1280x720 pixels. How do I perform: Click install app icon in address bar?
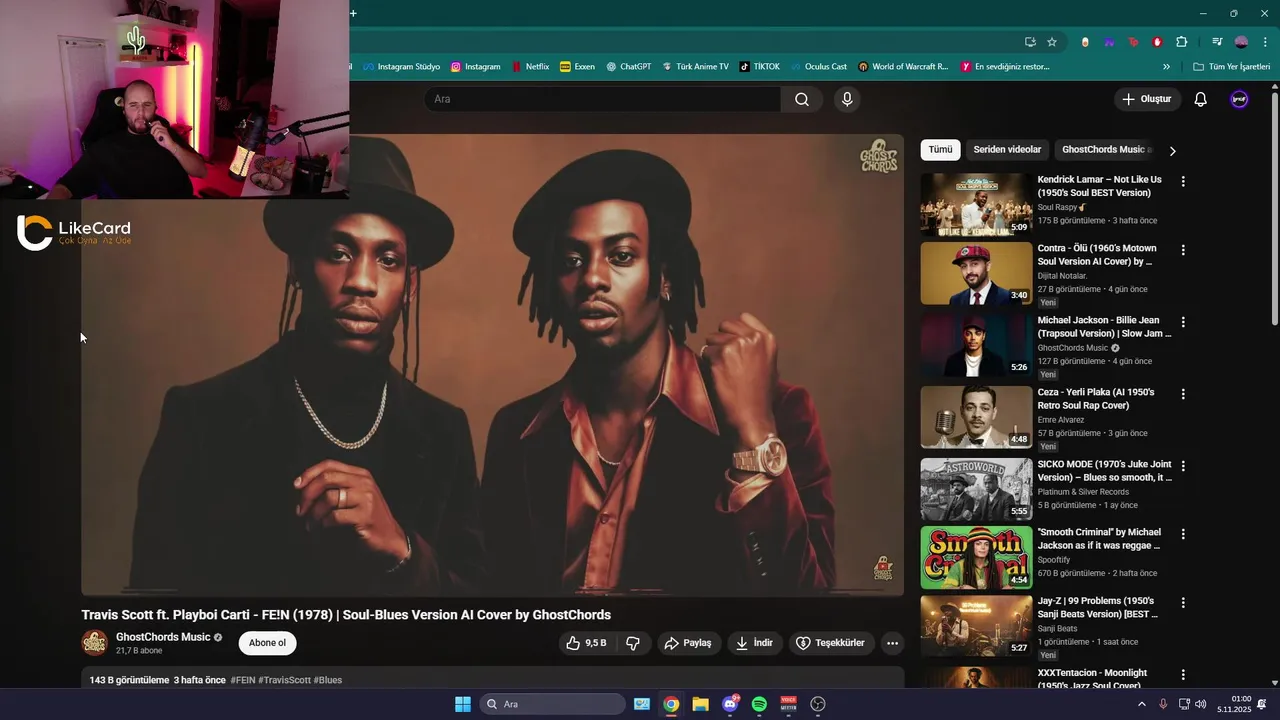(1030, 42)
